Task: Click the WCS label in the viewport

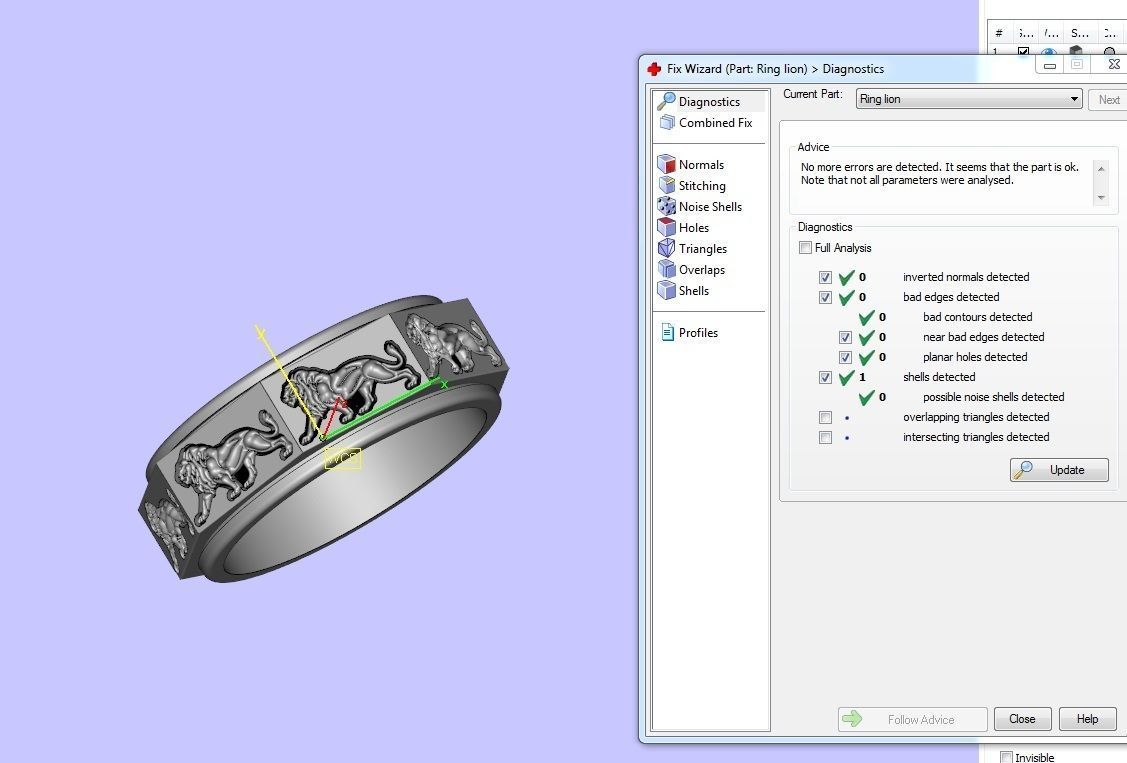Action: point(342,458)
